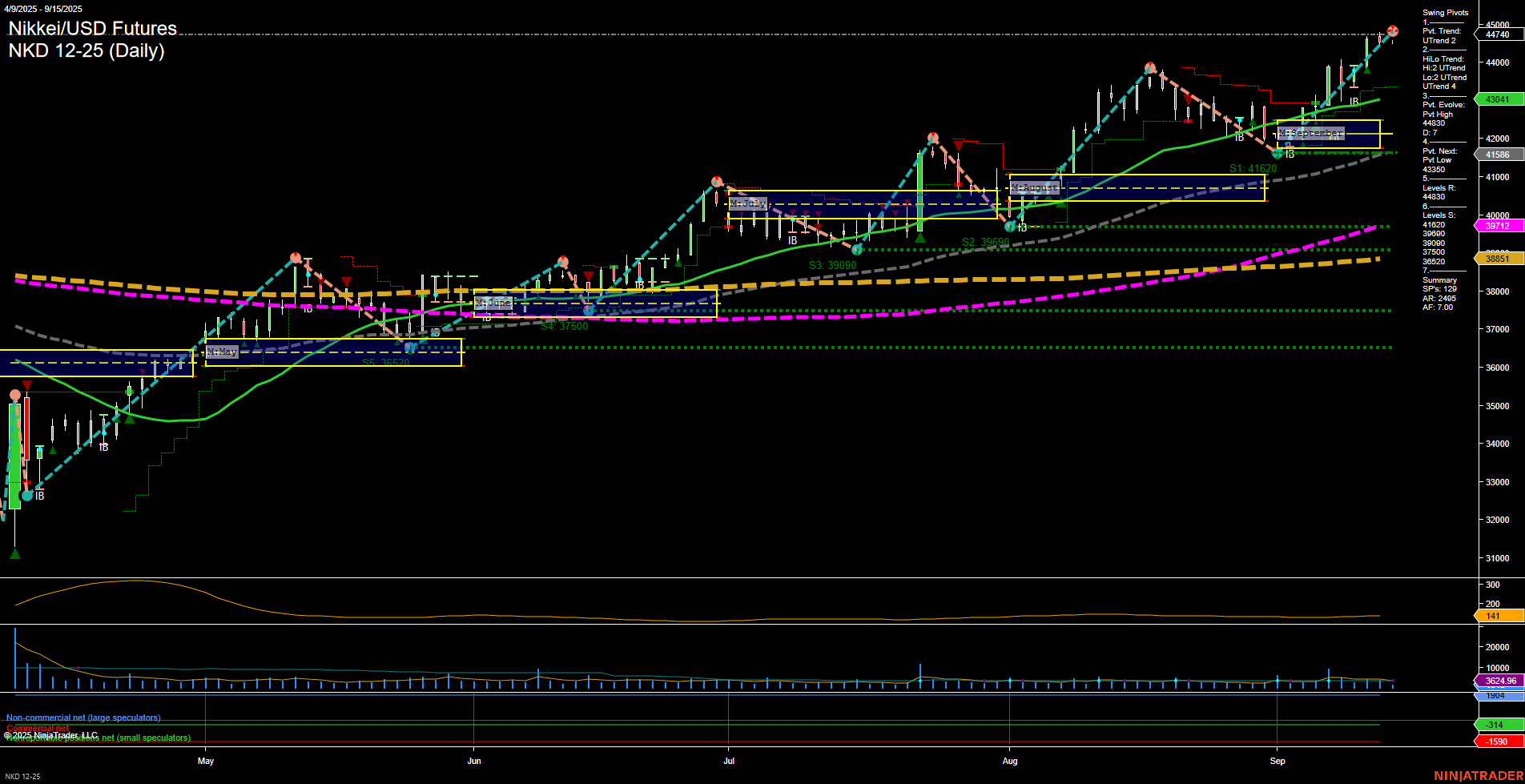Expand the M:September monthly range box label
Viewport: 1525px width, 784px height.
point(1310,133)
